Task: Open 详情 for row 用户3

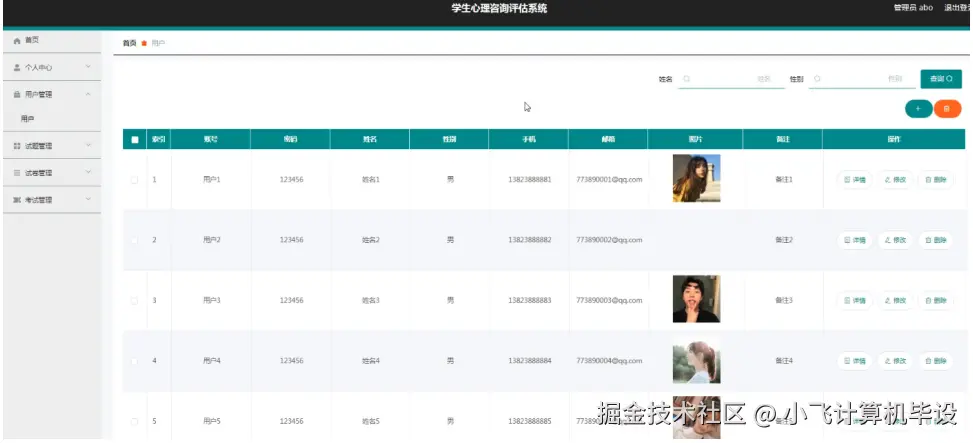Action: [x=854, y=300]
